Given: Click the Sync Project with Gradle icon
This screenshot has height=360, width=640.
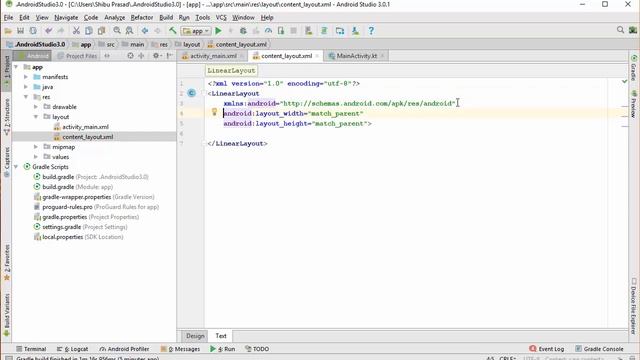Looking at the screenshot, I should point(324,31).
